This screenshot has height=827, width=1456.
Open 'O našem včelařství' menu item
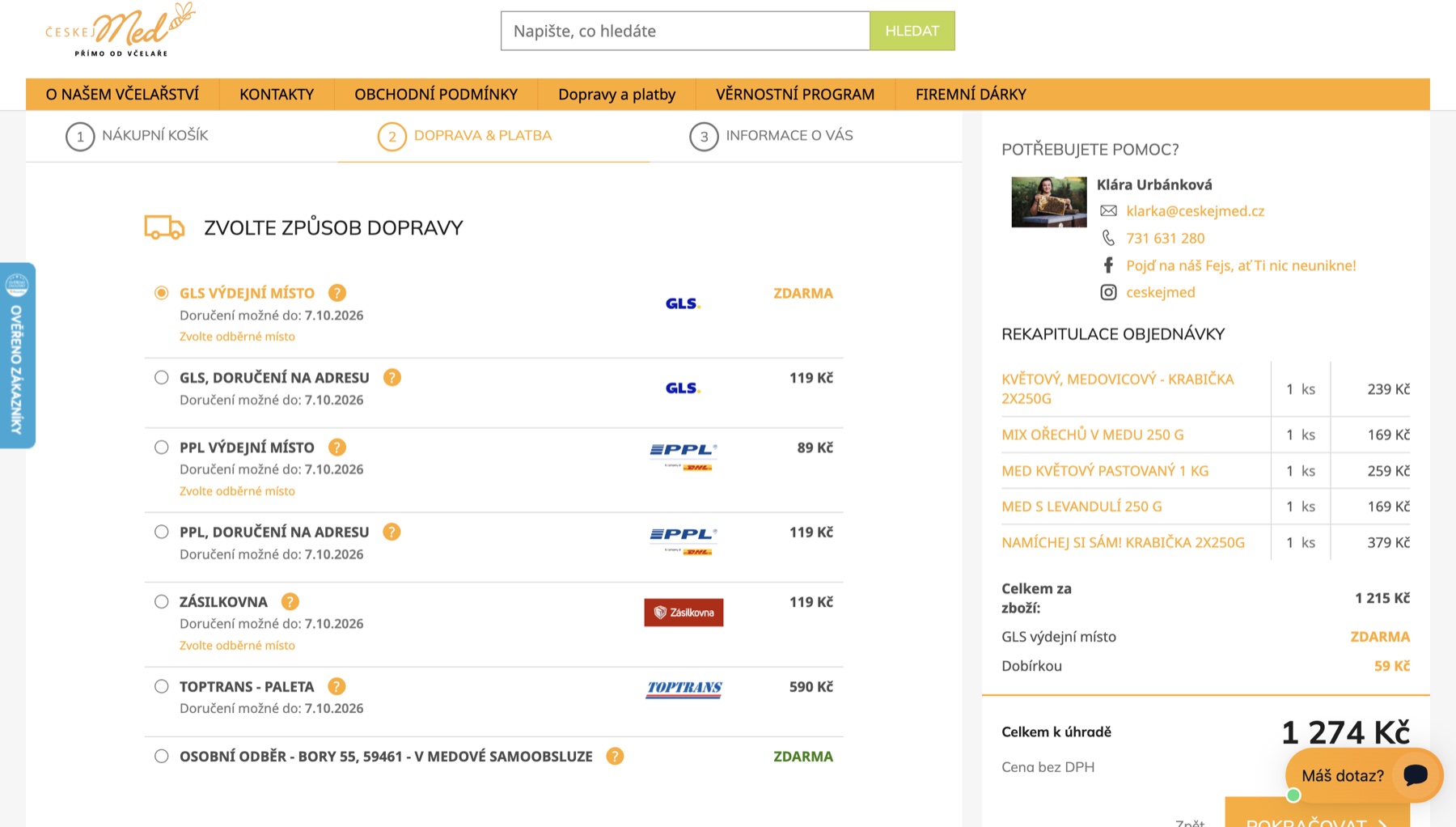[x=122, y=94]
